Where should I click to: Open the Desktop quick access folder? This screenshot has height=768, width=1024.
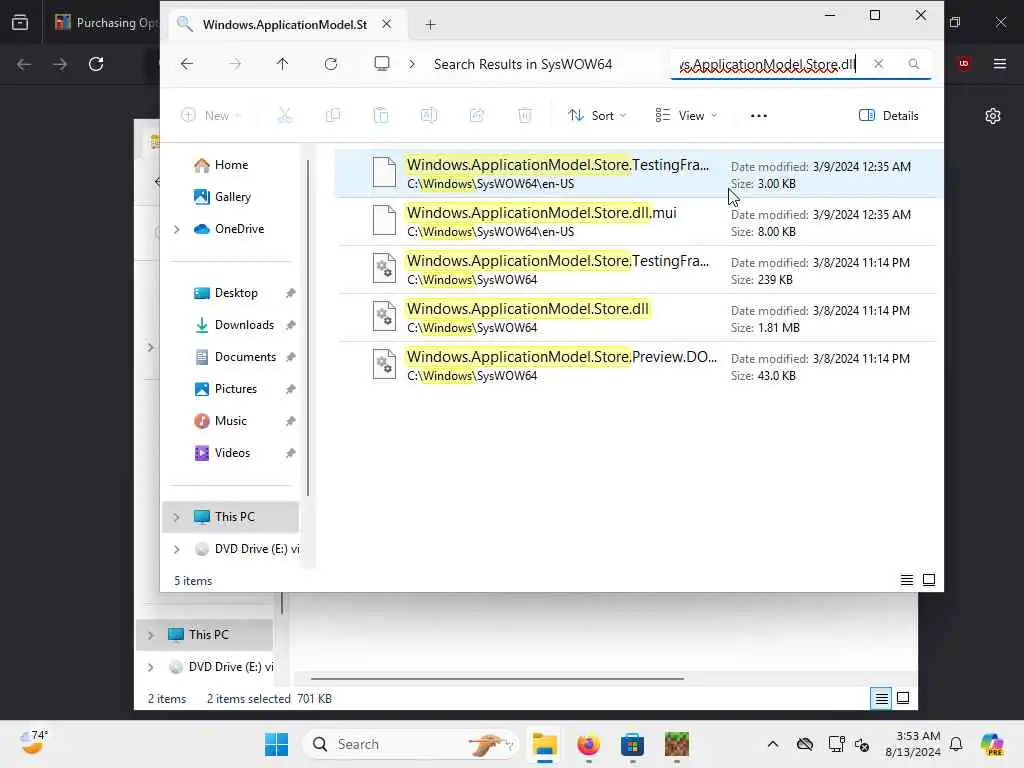point(236,293)
